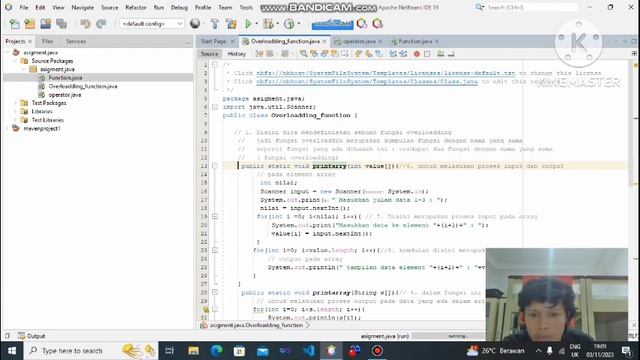Click the Debug Project toolbar icon
Image resolution: width=640 pixels, height=360 pixels.
pos(268,24)
